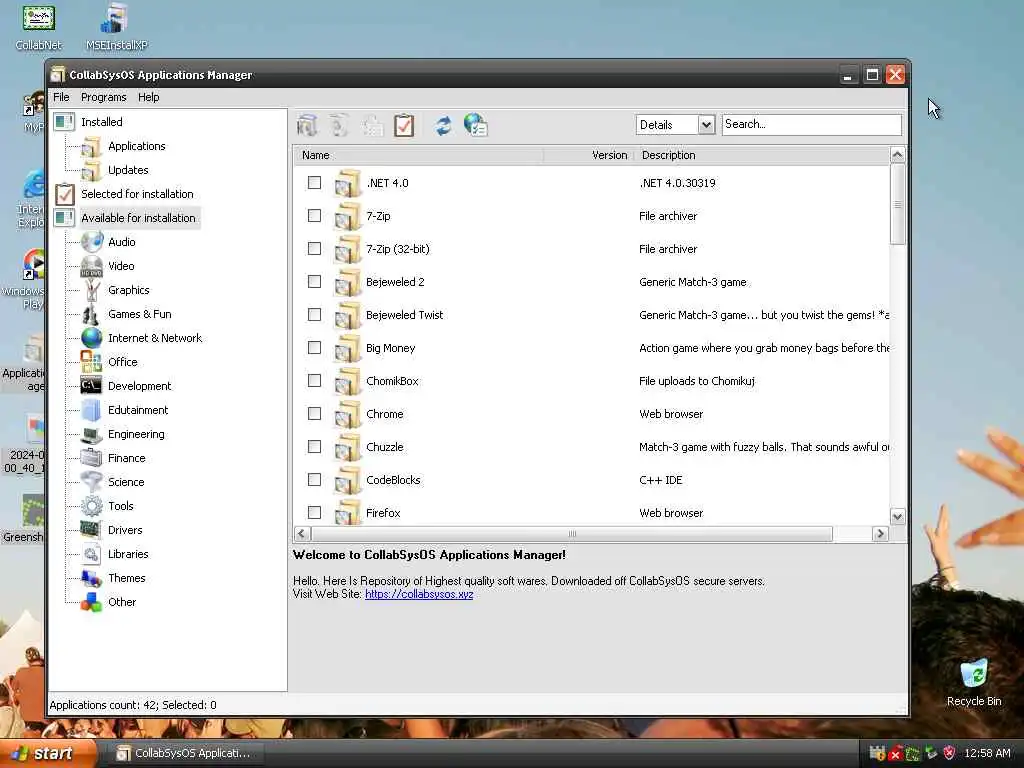This screenshot has height=768, width=1024.
Task: Open installed Applications list
Action: (136, 146)
